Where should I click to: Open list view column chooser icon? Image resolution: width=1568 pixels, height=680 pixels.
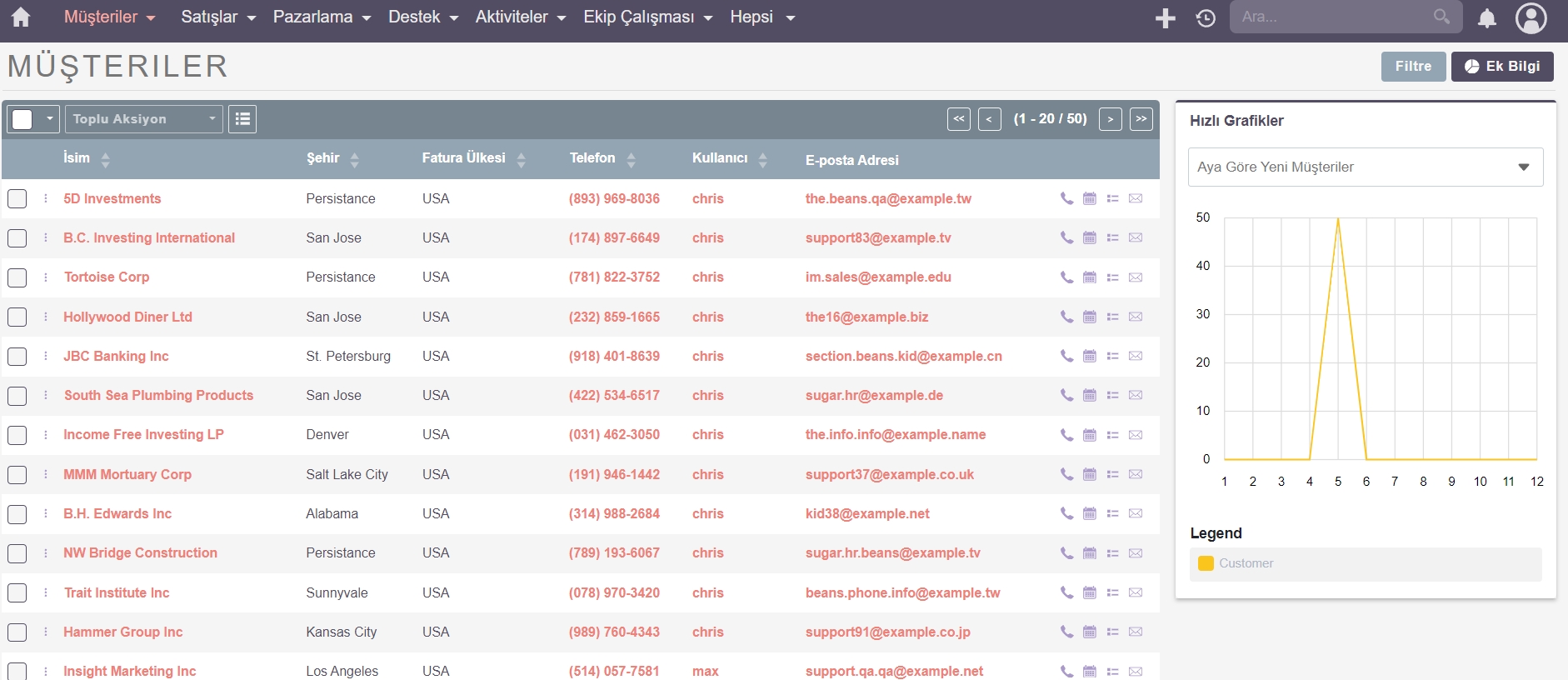[242, 119]
